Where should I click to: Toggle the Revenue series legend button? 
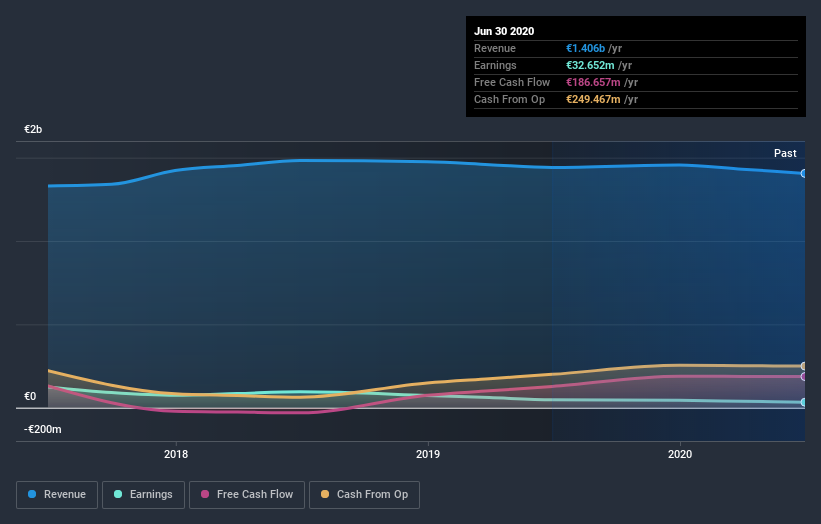(x=57, y=495)
